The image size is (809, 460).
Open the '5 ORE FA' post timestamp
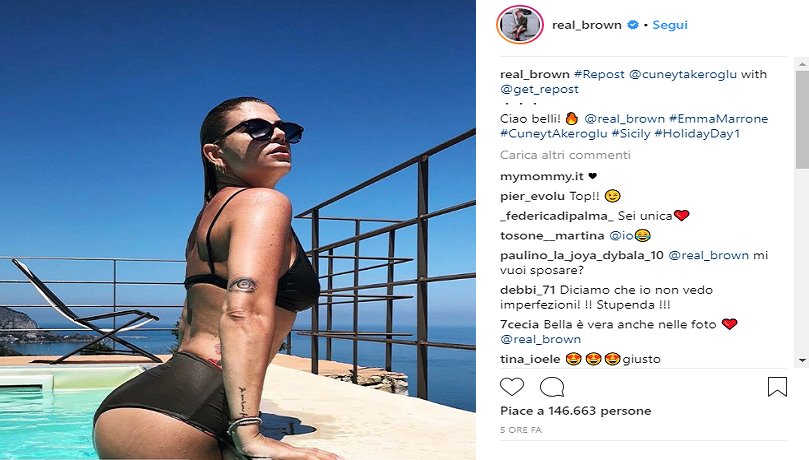[521, 430]
